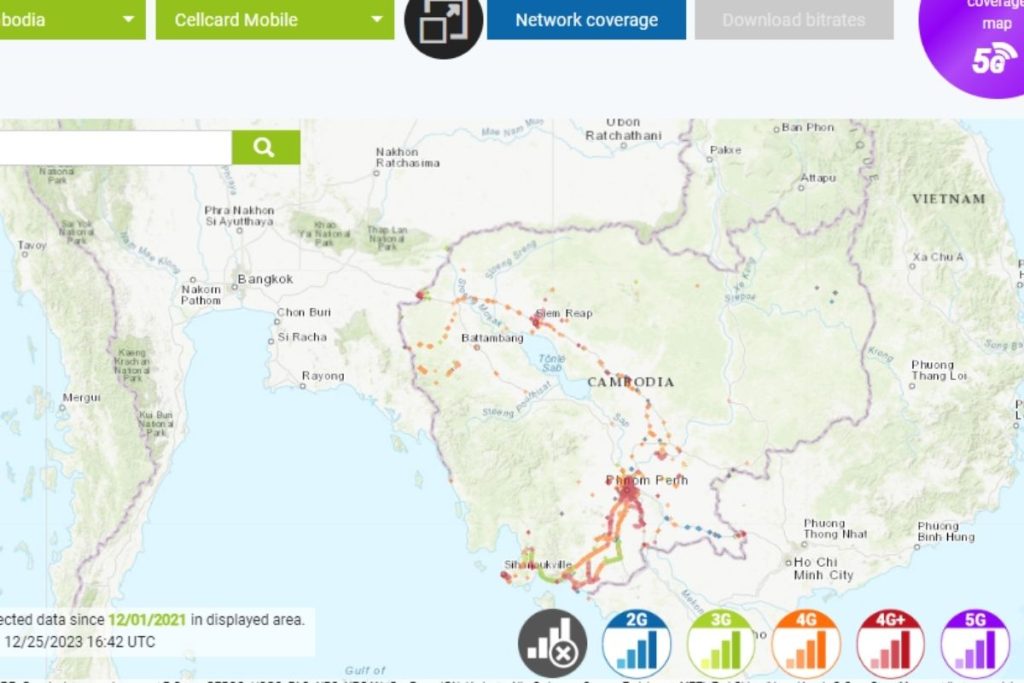Click the Siem Reap map label

564,313
